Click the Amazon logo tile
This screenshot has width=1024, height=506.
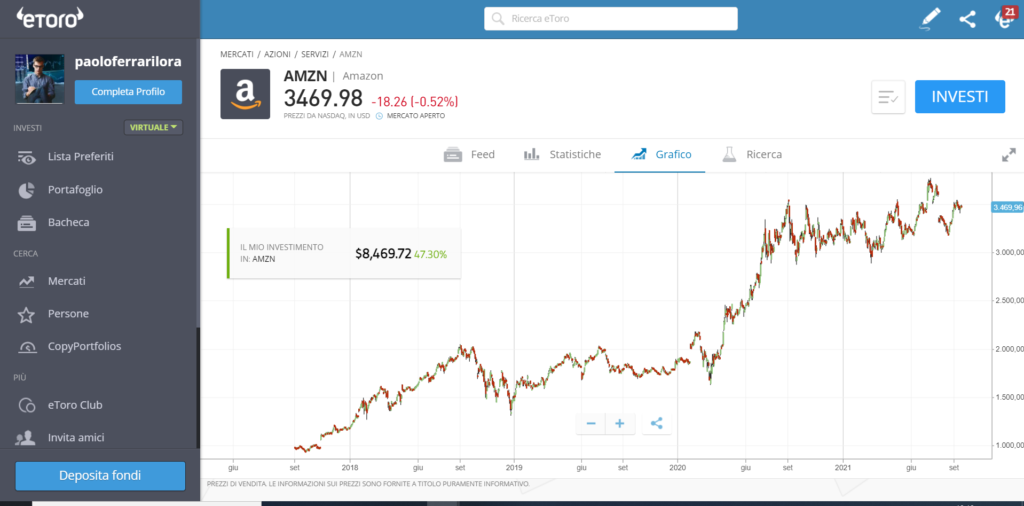pyautogui.click(x=245, y=94)
